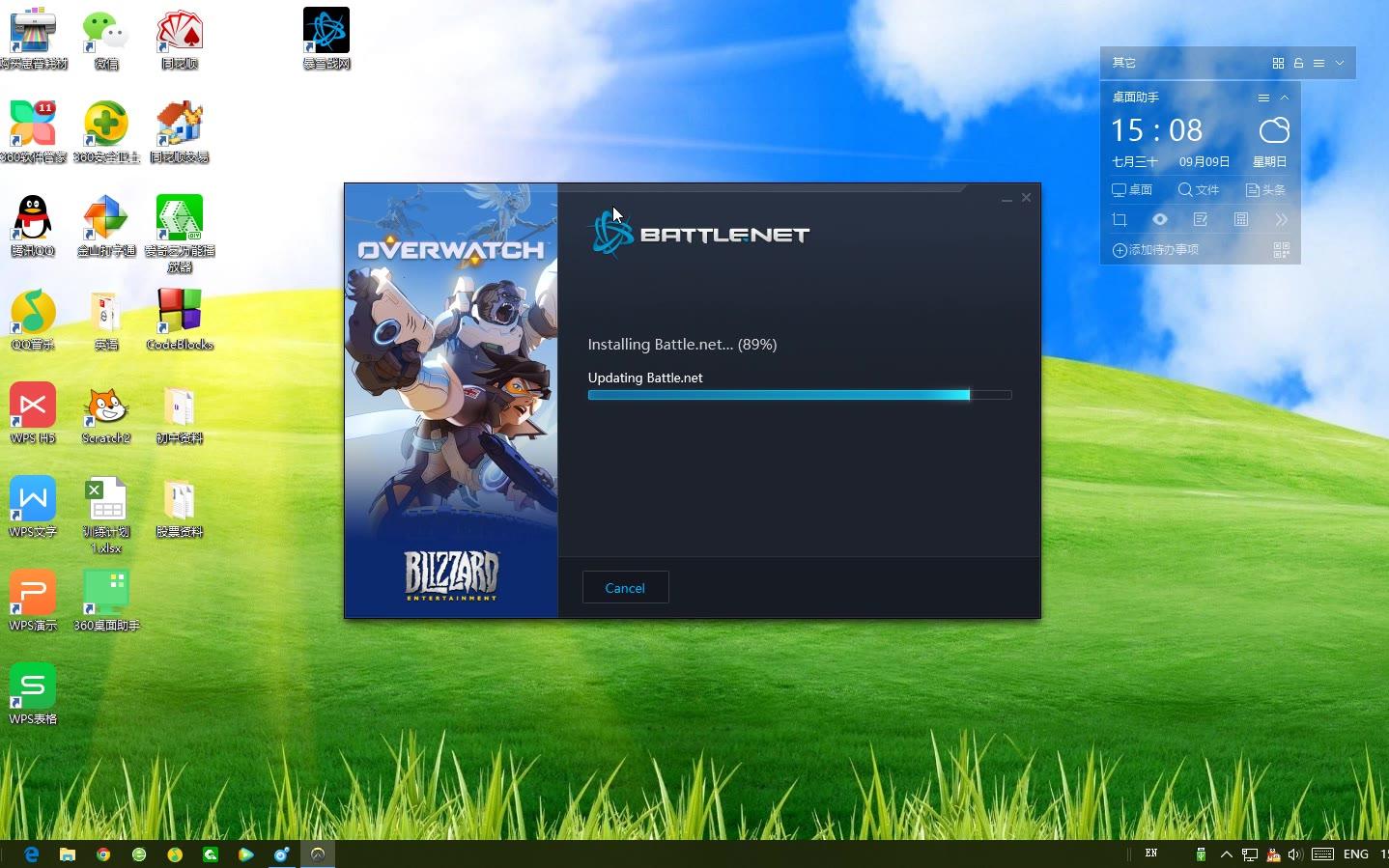This screenshot has height=868, width=1389.
Task: Open the 初中资料 folder on desktop
Action: pyautogui.click(x=180, y=413)
